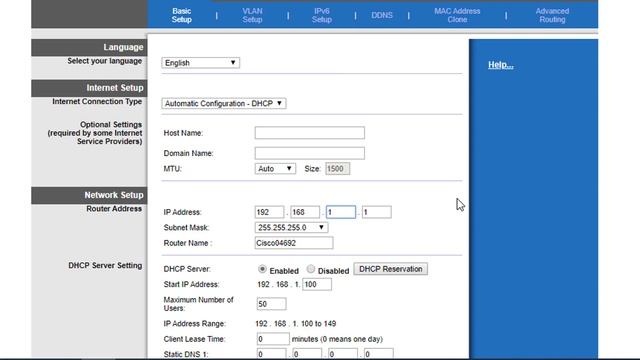Click the Domain Name input field

(309, 153)
